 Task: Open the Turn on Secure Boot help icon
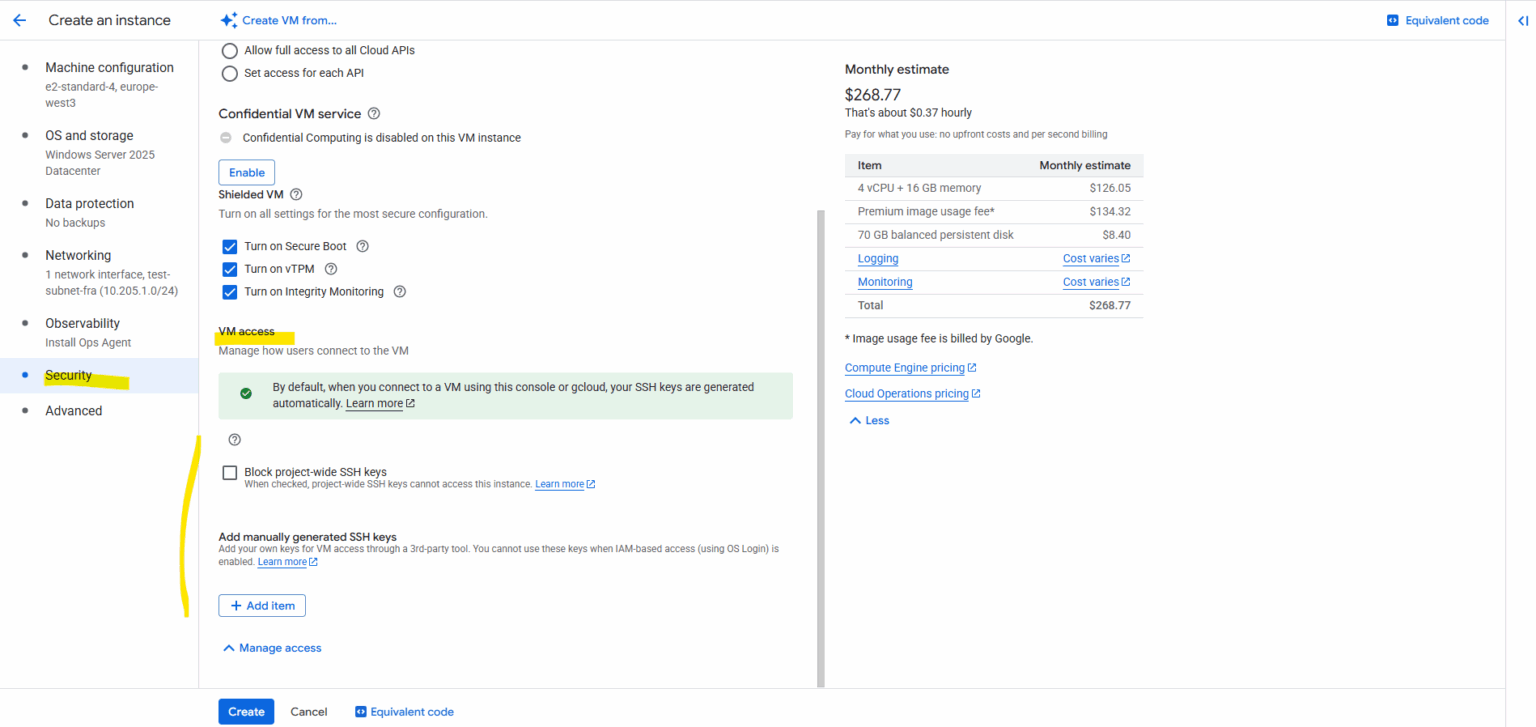click(362, 245)
